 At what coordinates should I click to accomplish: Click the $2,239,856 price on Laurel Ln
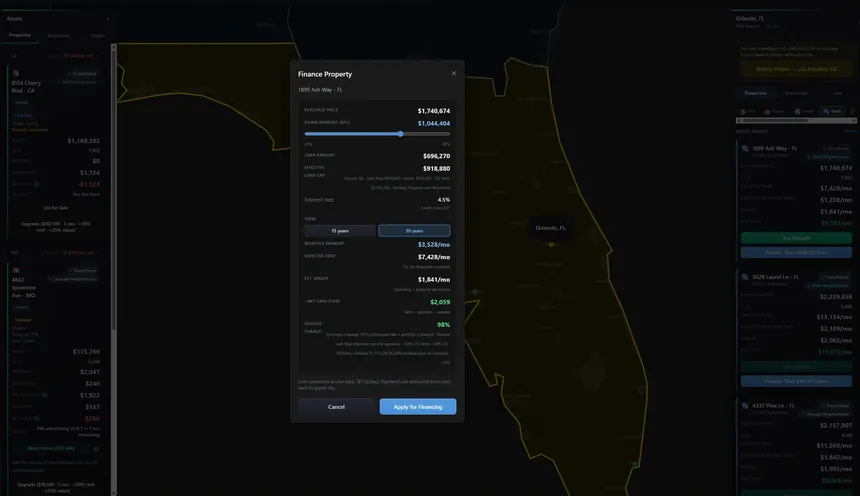(x=836, y=297)
